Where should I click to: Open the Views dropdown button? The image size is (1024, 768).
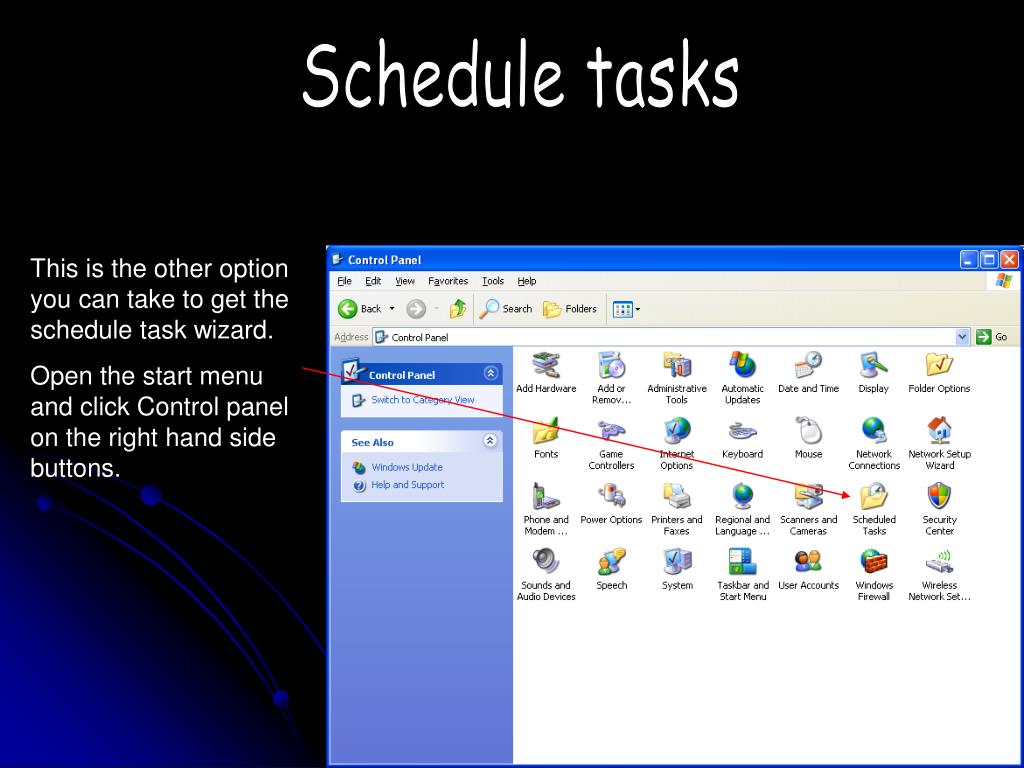pyautogui.click(x=626, y=309)
